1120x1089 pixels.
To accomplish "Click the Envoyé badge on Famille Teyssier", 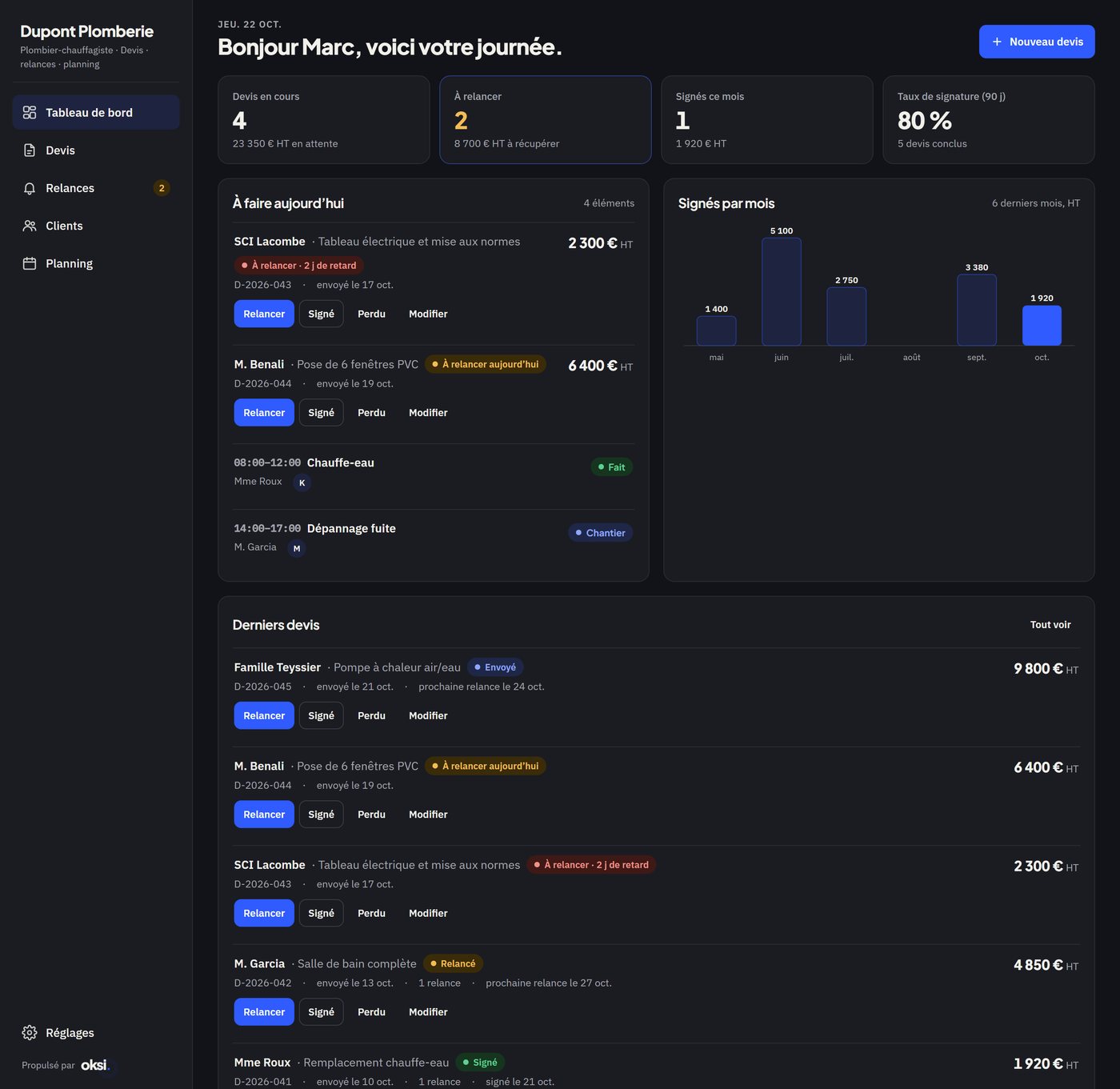I will coord(495,667).
